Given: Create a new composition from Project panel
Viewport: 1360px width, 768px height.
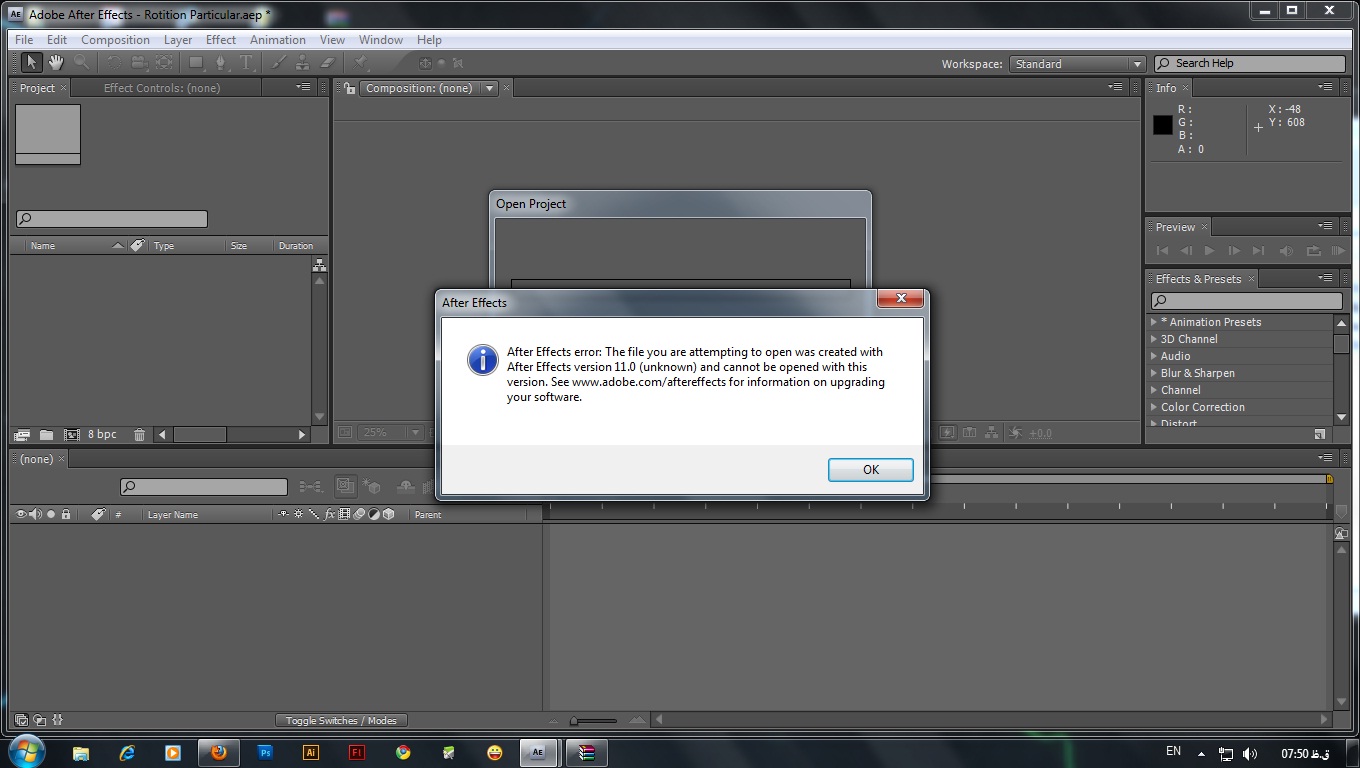Looking at the screenshot, I should (71, 435).
